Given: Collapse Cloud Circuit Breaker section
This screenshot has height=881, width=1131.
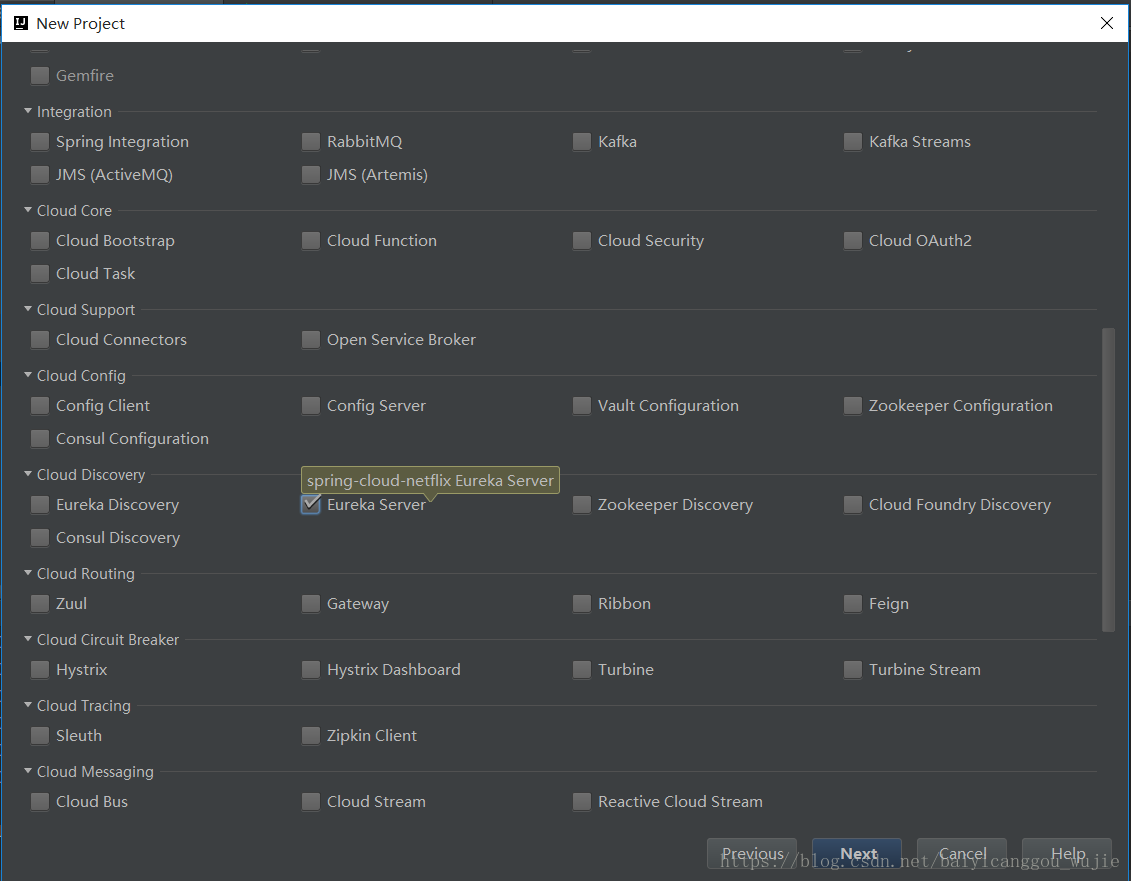Looking at the screenshot, I should 28,639.
